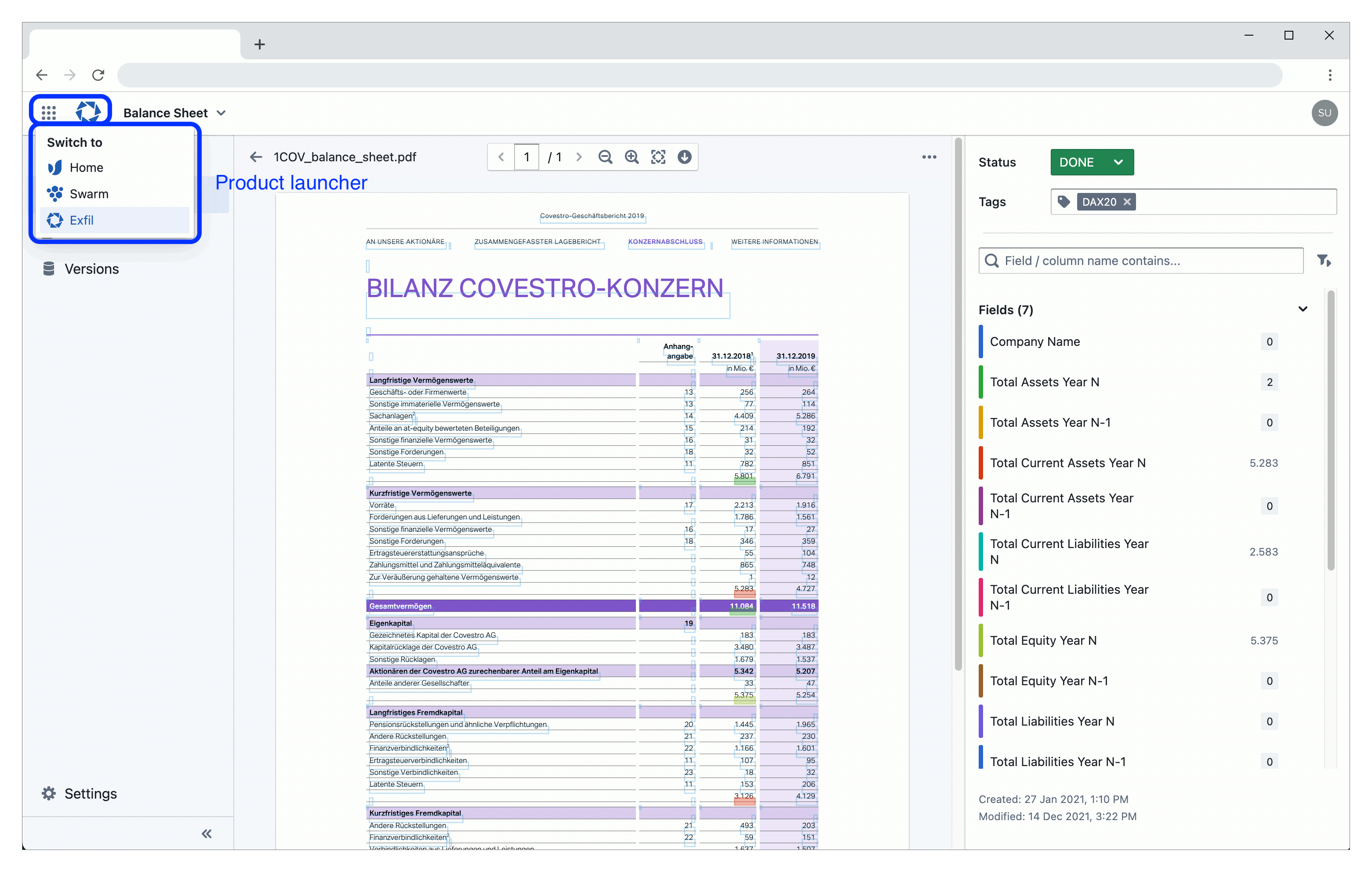1372x872 pixels.
Task: Go to next document page
Action: pyautogui.click(x=579, y=157)
